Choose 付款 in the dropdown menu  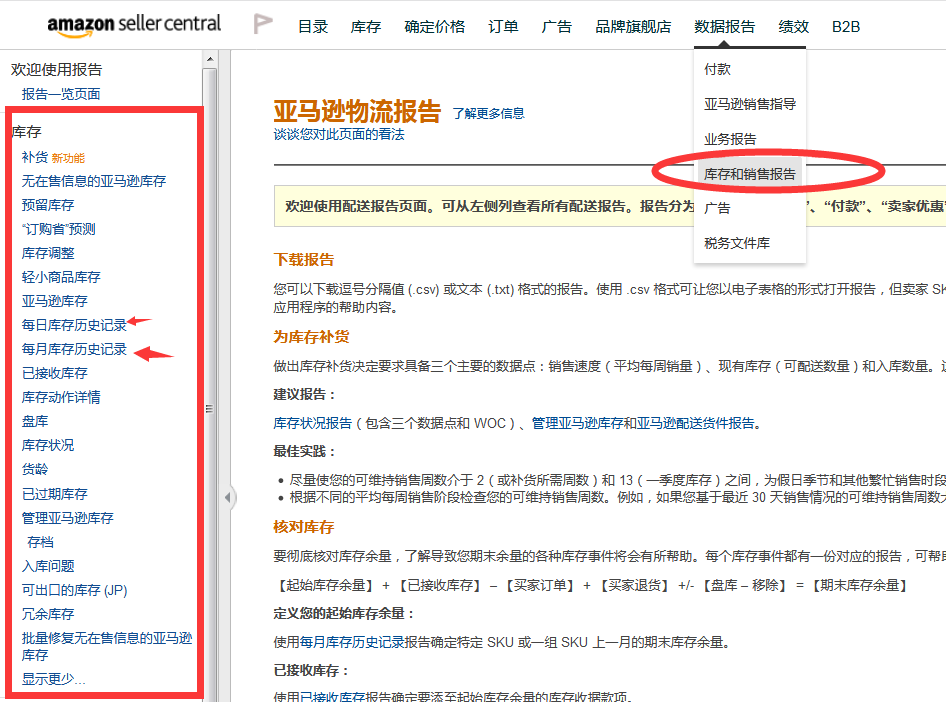coord(717,70)
